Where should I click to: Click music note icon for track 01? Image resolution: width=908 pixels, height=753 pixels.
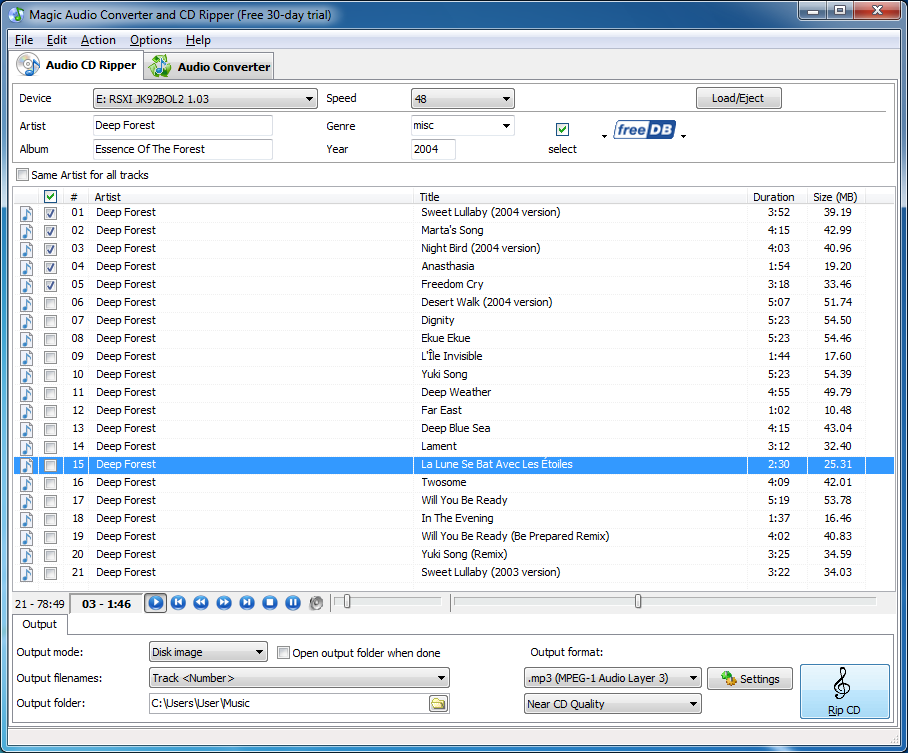(x=27, y=213)
